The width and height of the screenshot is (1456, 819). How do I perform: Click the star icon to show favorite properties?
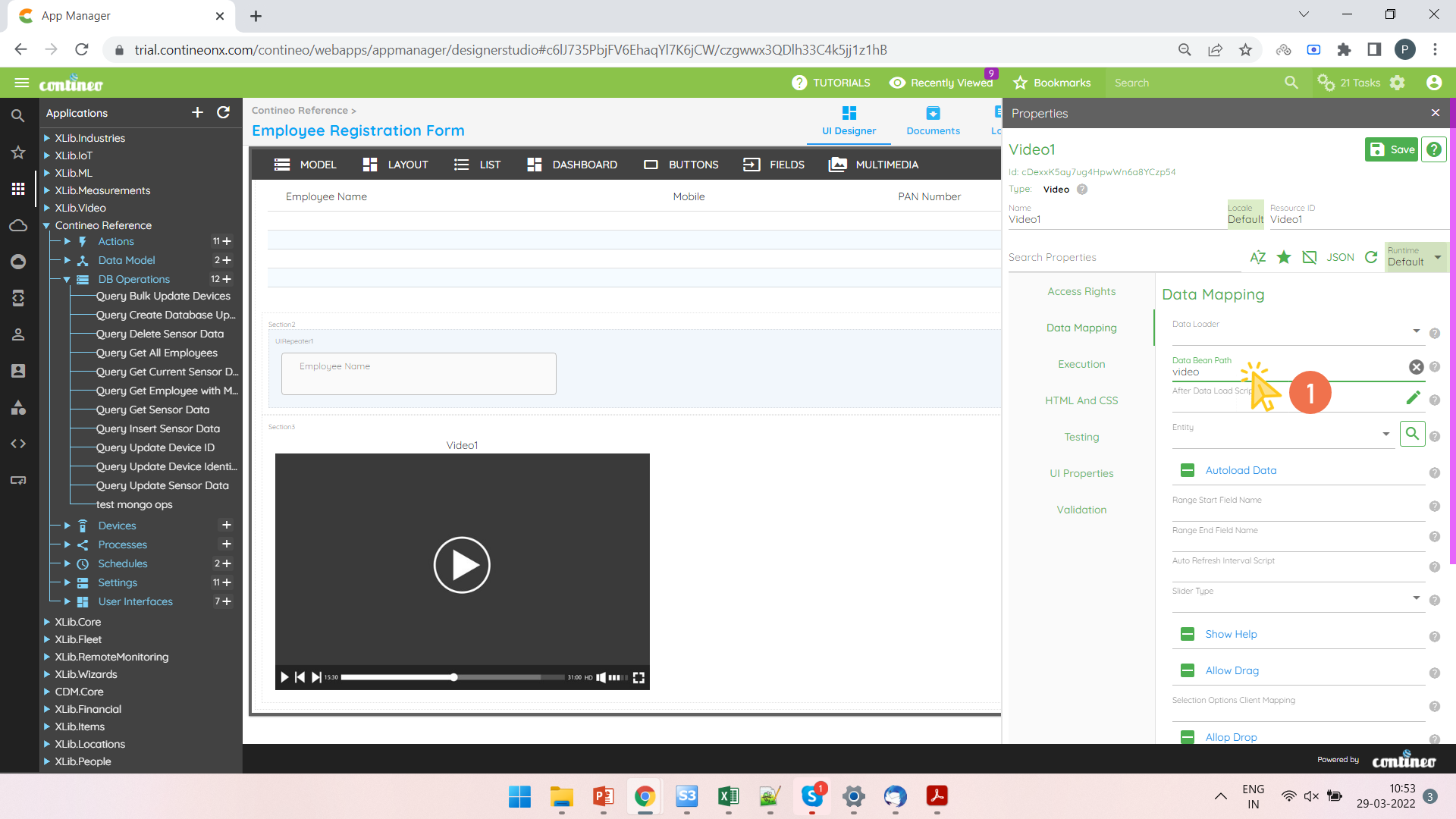click(x=1284, y=257)
